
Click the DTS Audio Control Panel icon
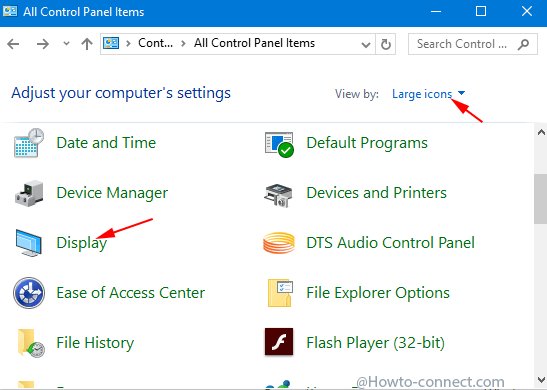point(279,243)
